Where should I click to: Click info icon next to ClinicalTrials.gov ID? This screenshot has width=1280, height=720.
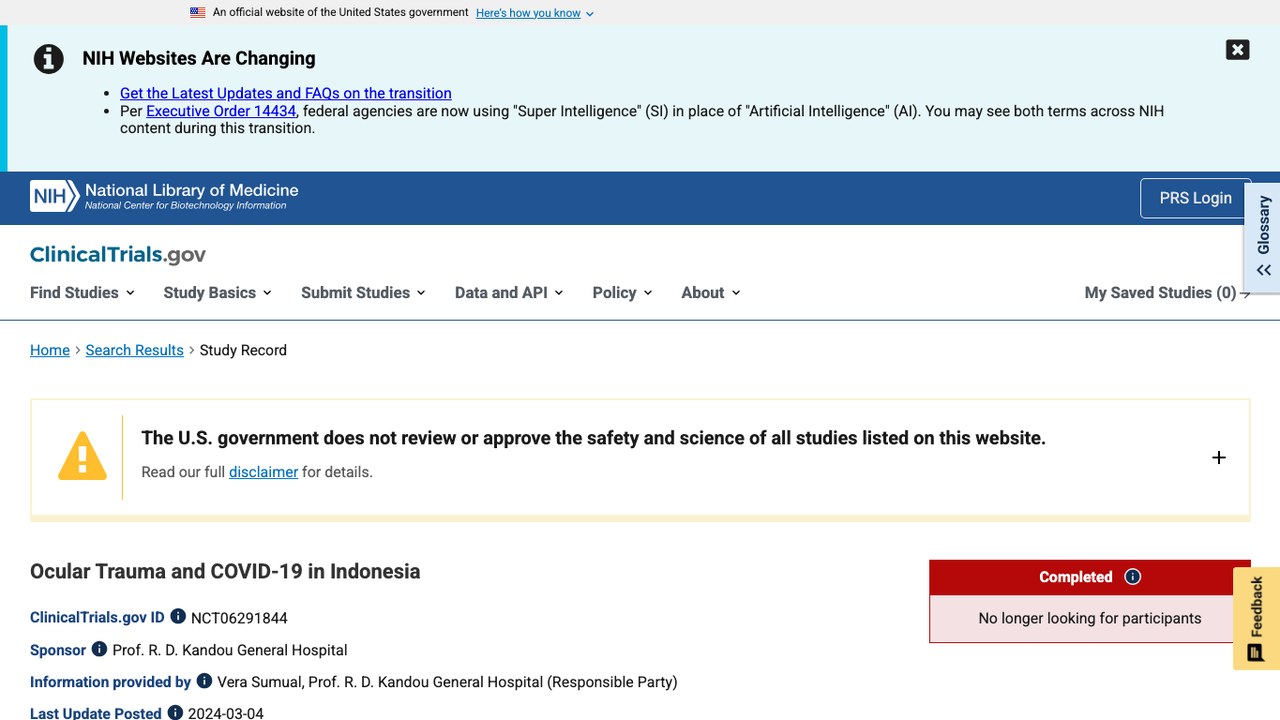[x=178, y=616]
